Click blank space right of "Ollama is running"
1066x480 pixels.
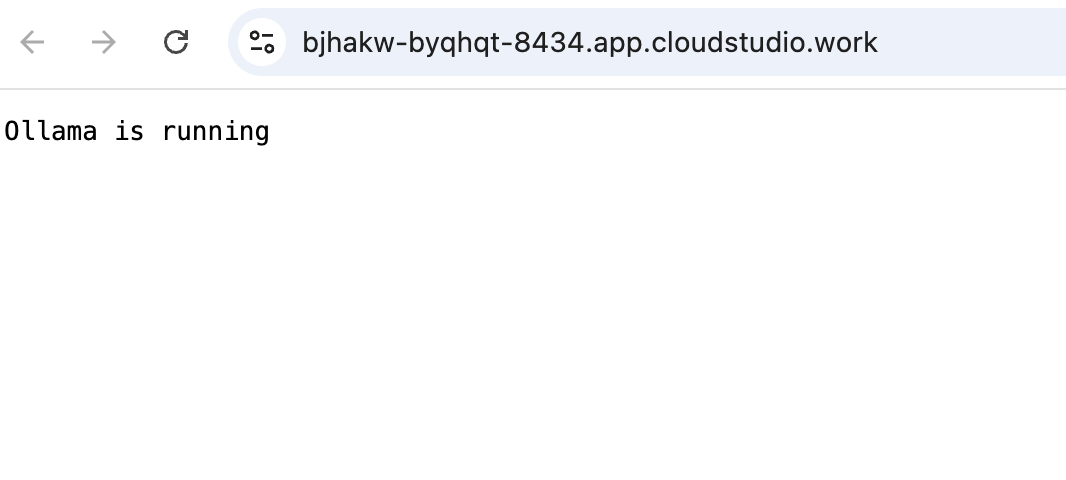[x=600, y=131]
